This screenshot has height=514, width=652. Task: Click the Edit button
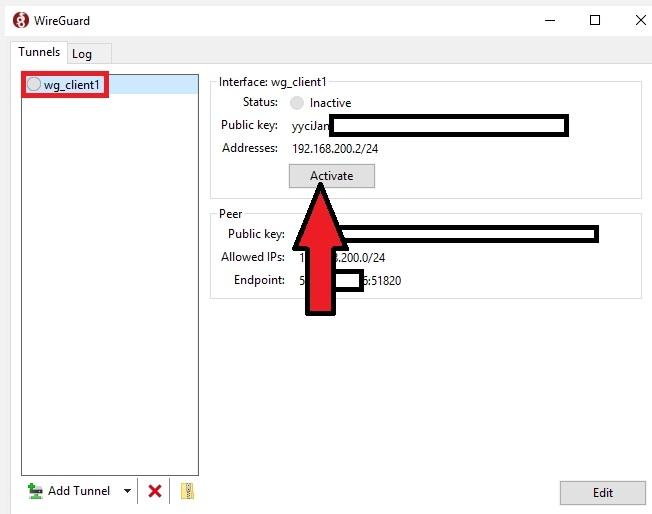point(603,493)
